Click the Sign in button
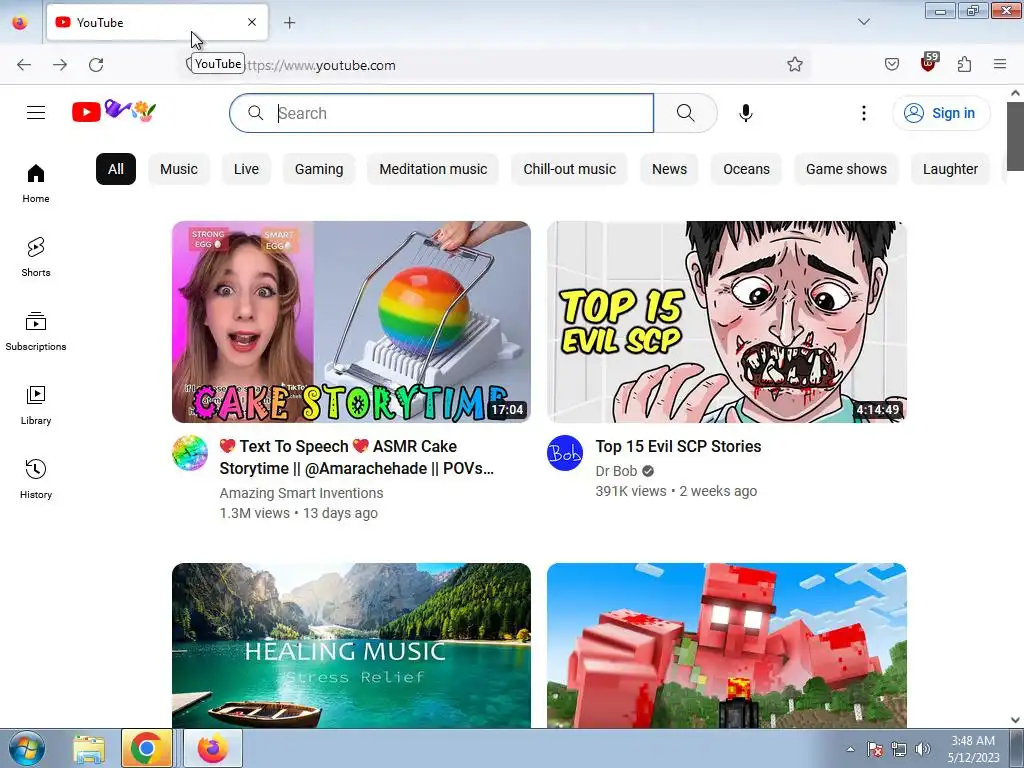1024x768 pixels. point(941,113)
